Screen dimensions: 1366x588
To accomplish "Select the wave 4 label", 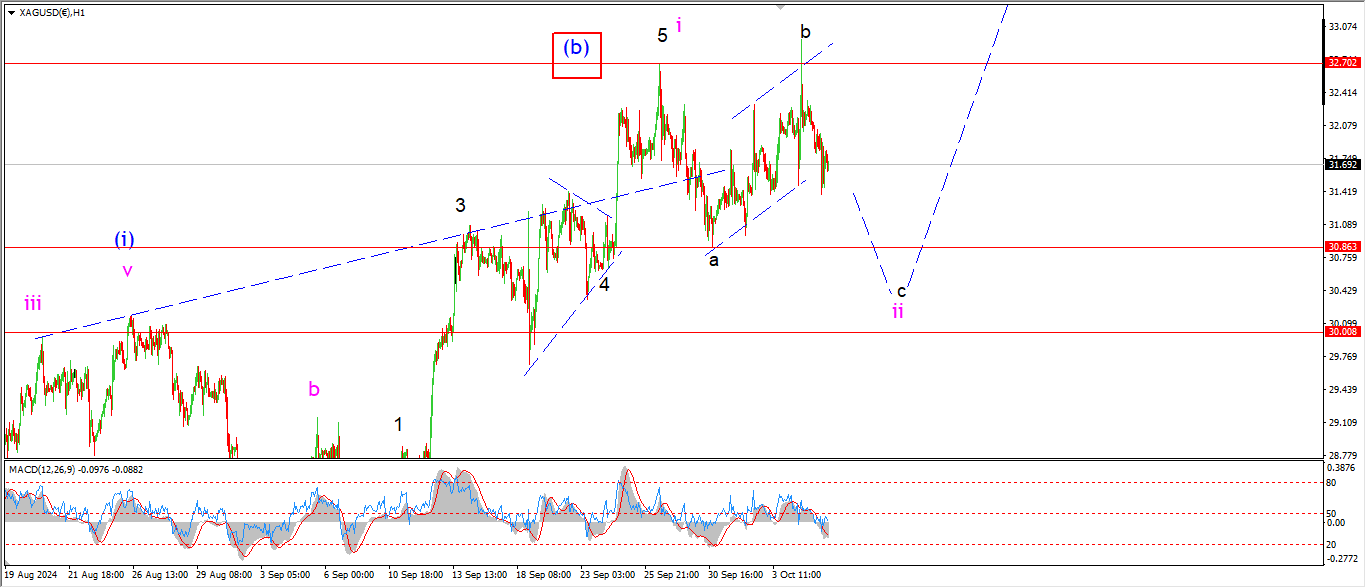I will pyautogui.click(x=604, y=284).
